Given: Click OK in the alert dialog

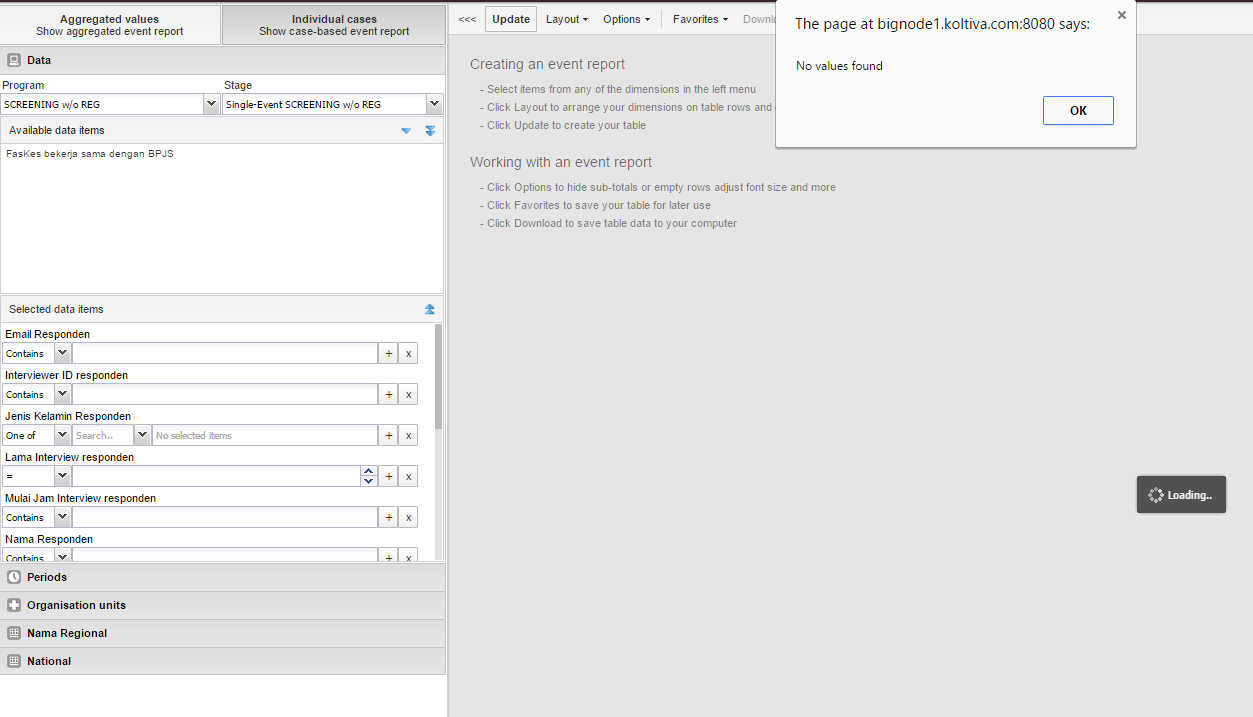Looking at the screenshot, I should click(1078, 110).
